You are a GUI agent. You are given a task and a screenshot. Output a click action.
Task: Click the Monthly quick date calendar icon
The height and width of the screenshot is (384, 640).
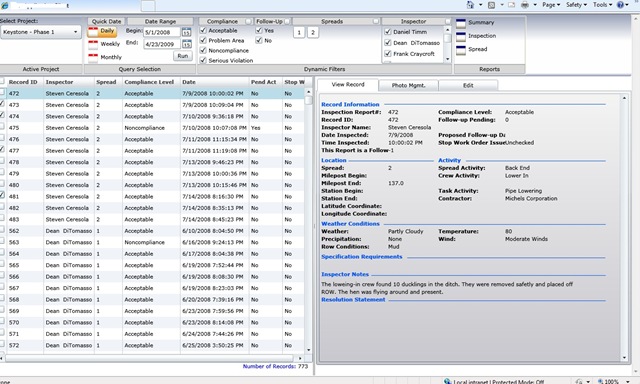tap(93, 58)
